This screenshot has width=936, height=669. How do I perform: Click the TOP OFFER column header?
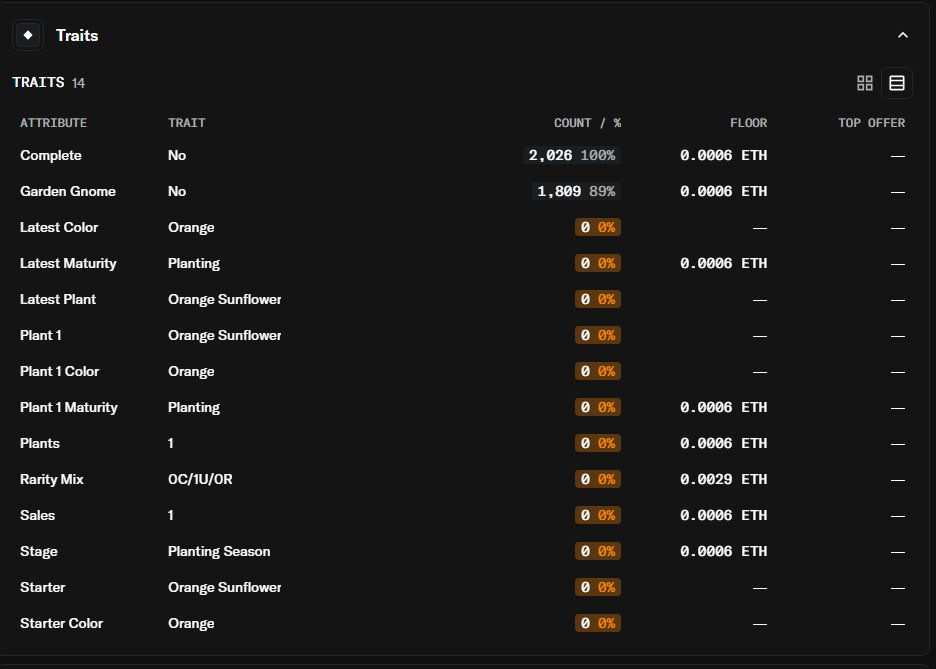[x=871, y=123]
